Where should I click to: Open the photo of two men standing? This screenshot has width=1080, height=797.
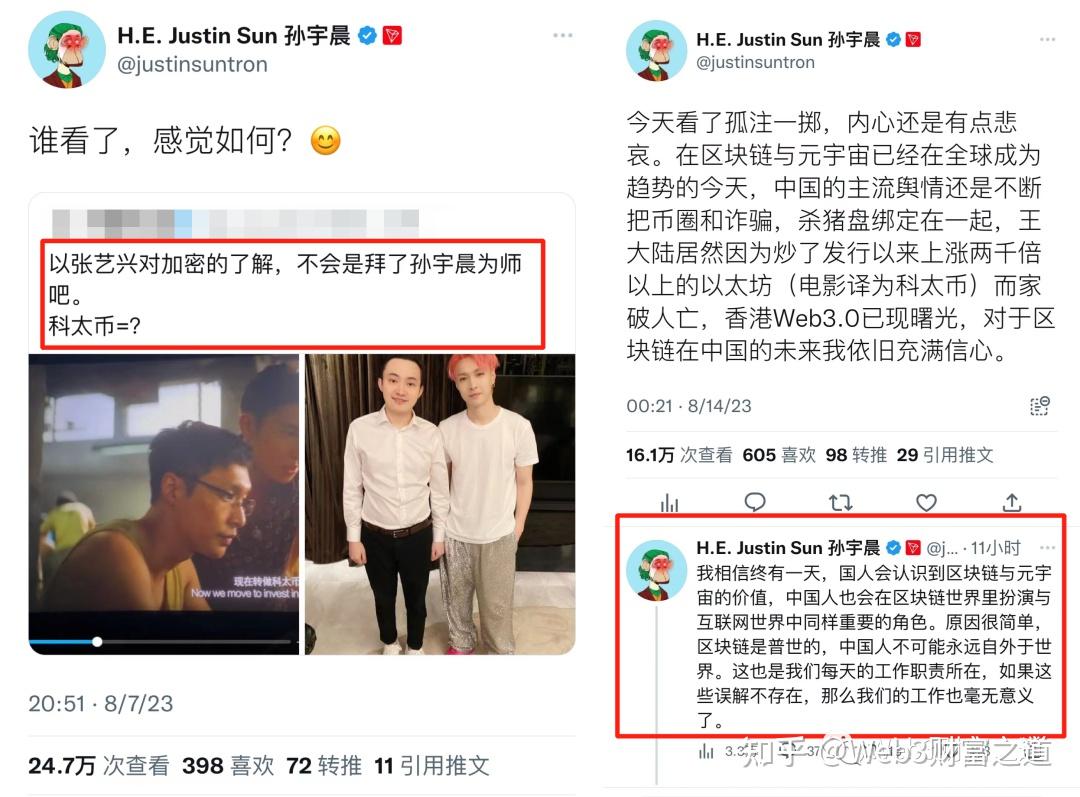point(440,504)
